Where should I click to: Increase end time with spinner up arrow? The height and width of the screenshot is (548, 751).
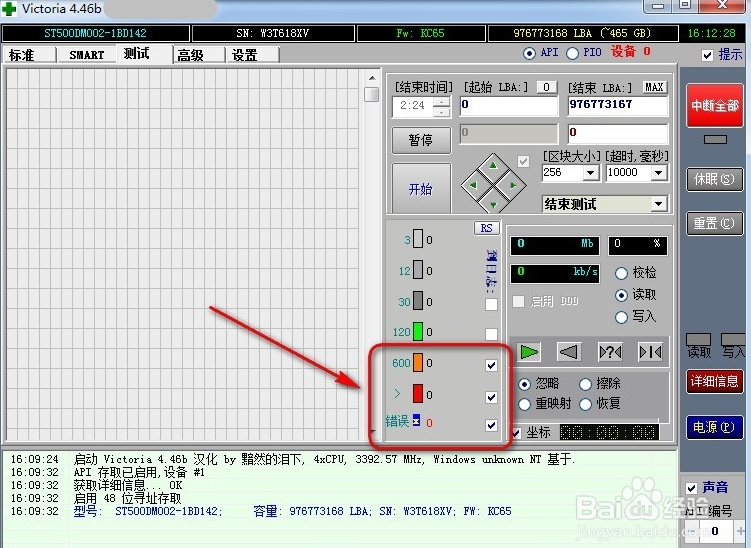click(x=441, y=102)
